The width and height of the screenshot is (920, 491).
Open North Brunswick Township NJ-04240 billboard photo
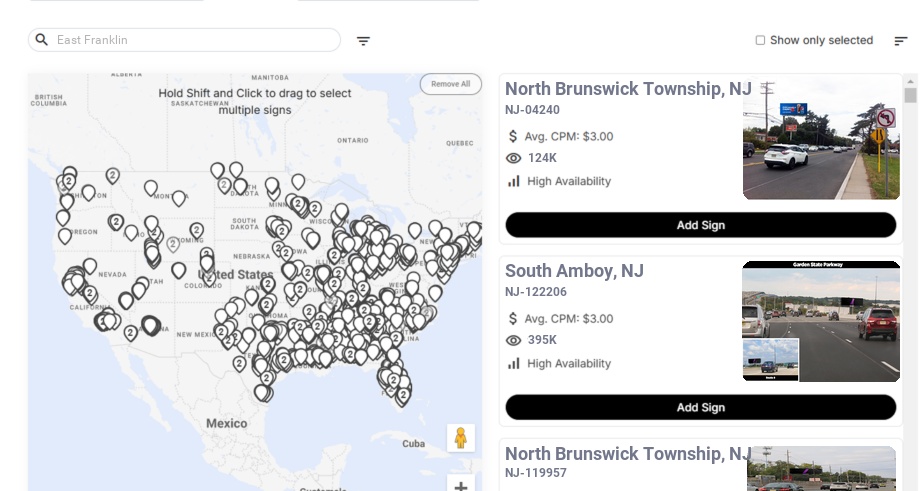820,139
